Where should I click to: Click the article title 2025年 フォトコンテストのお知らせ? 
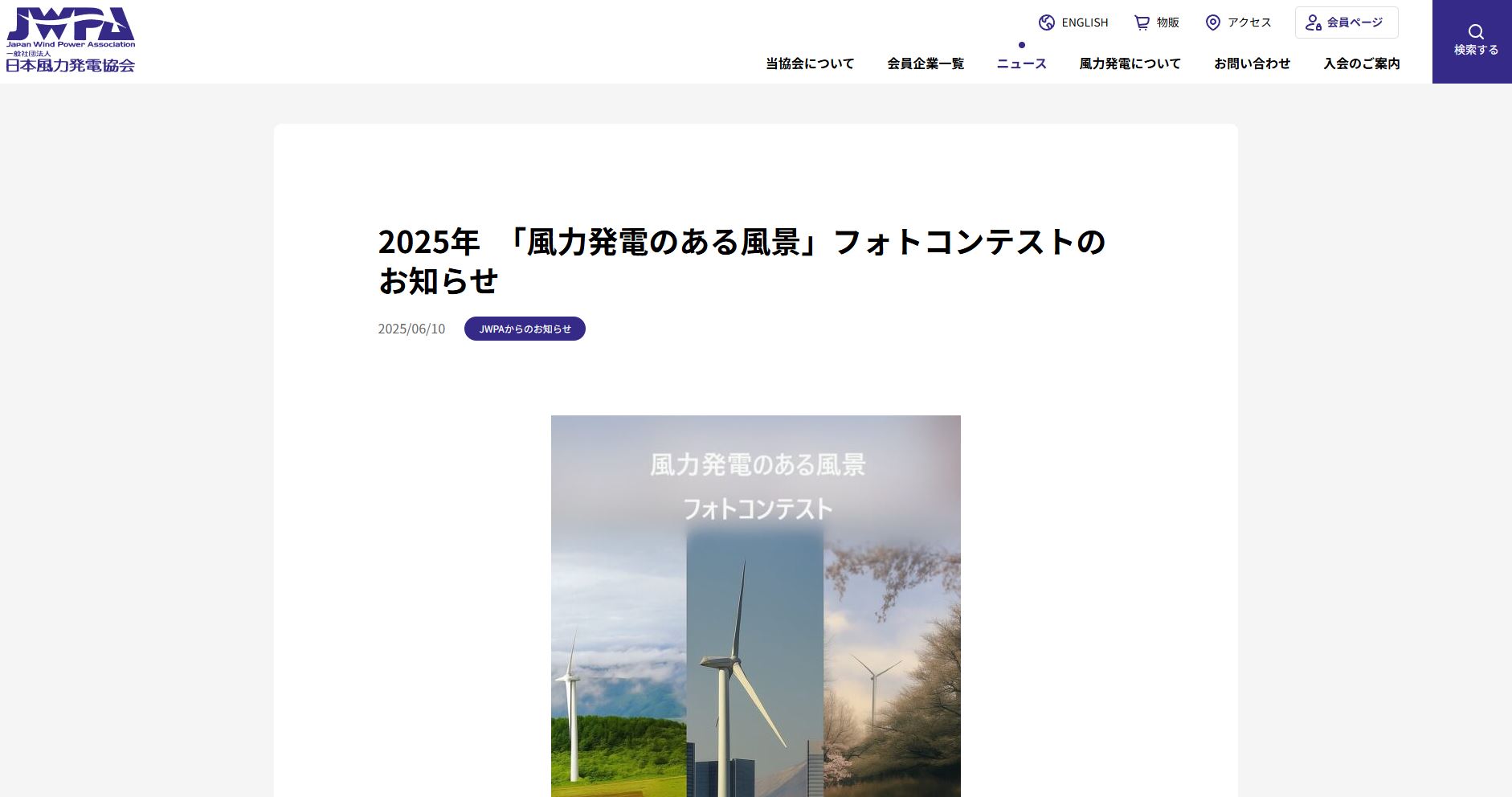[x=742, y=261]
